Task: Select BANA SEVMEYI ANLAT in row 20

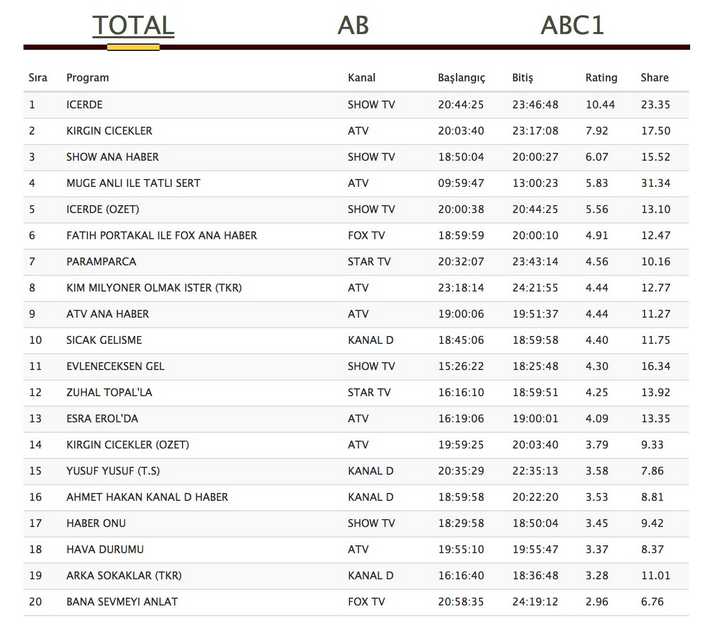Action: pyautogui.click(x=121, y=601)
